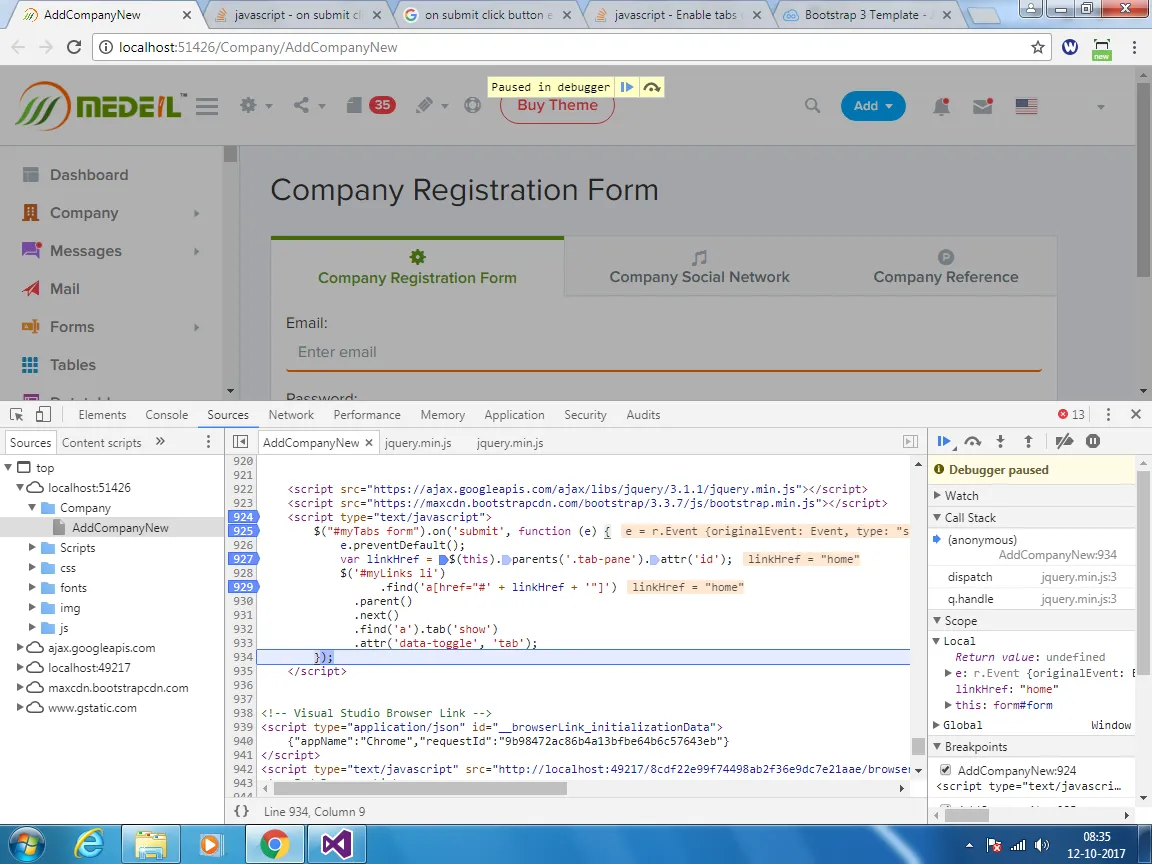Viewport: 1152px width, 864px height.
Task: Click the blue Add button
Action: click(x=873, y=106)
